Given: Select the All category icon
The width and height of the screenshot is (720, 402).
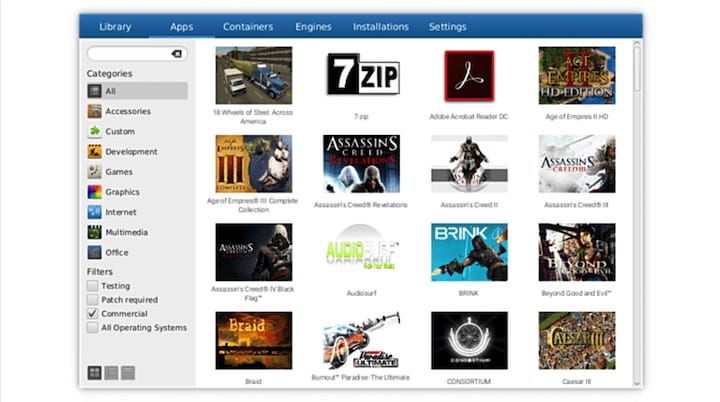Looking at the screenshot, I should coord(95,91).
